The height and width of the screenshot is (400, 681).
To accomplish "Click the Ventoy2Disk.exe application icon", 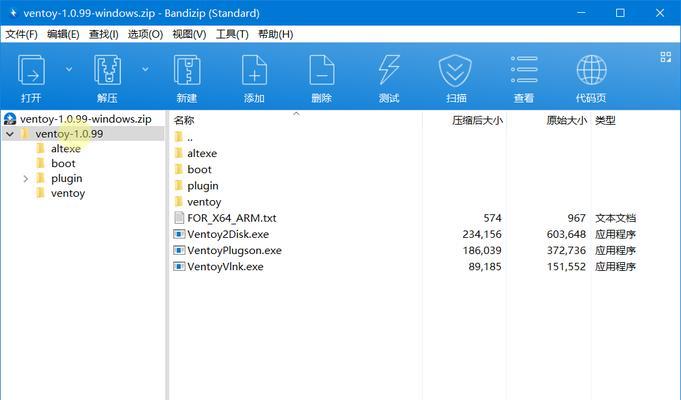I will [x=179, y=234].
